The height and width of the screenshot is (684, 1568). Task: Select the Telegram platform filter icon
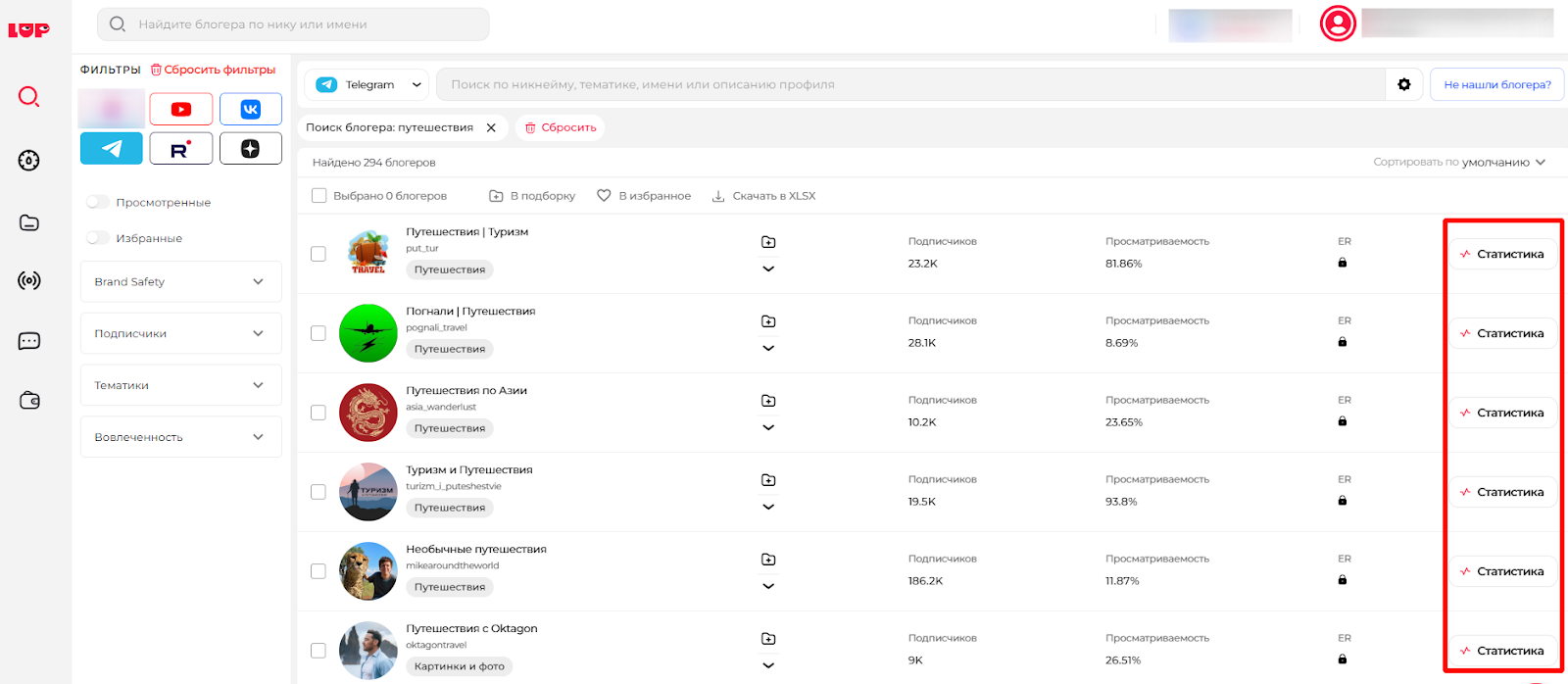pyautogui.click(x=112, y=149)
